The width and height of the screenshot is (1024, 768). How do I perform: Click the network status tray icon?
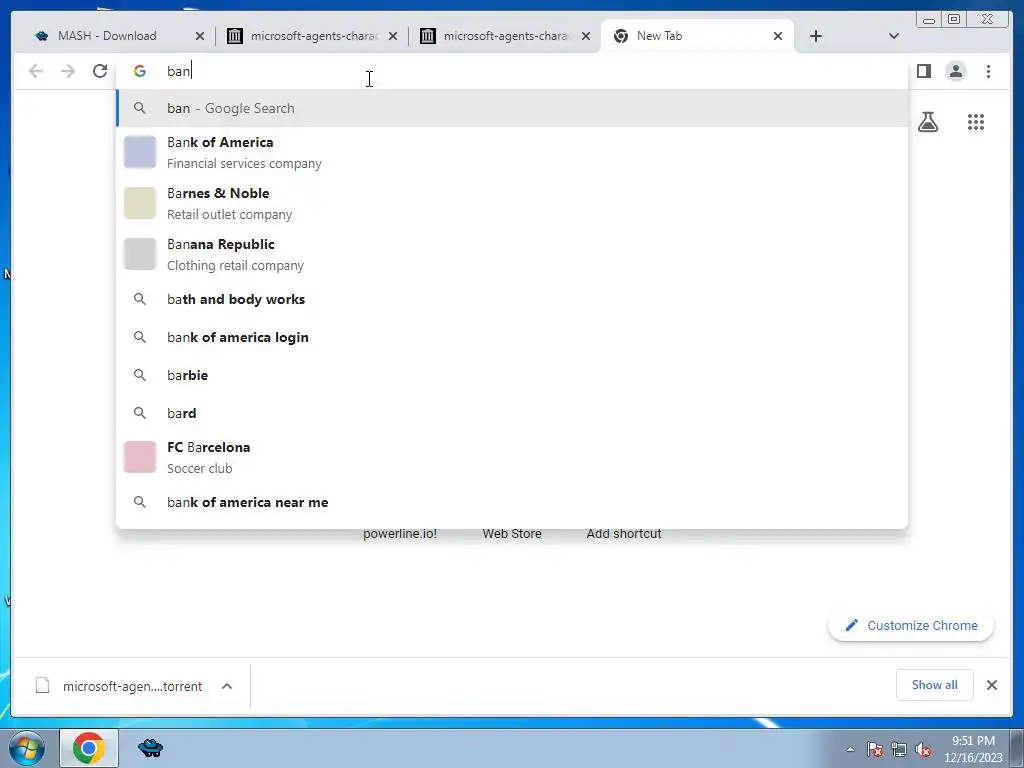point(899,750)
